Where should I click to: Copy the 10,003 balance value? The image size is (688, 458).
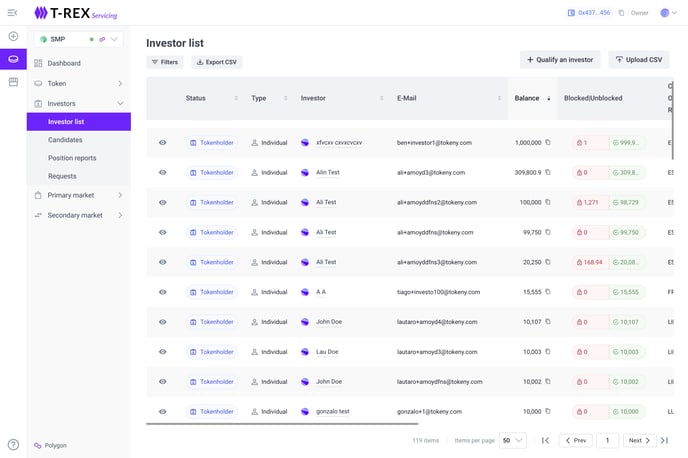(x=548, y=351)
